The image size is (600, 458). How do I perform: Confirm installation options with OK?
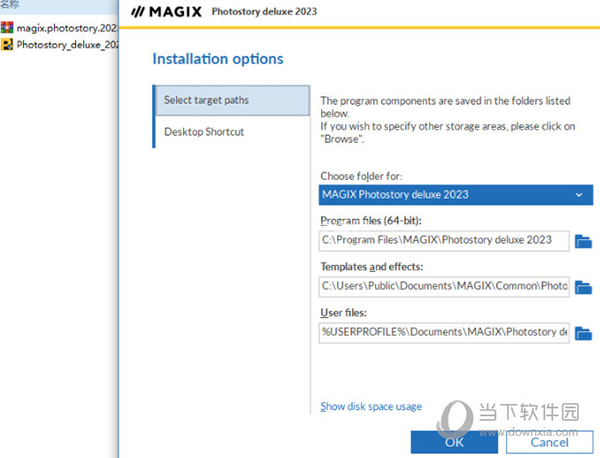454,442
